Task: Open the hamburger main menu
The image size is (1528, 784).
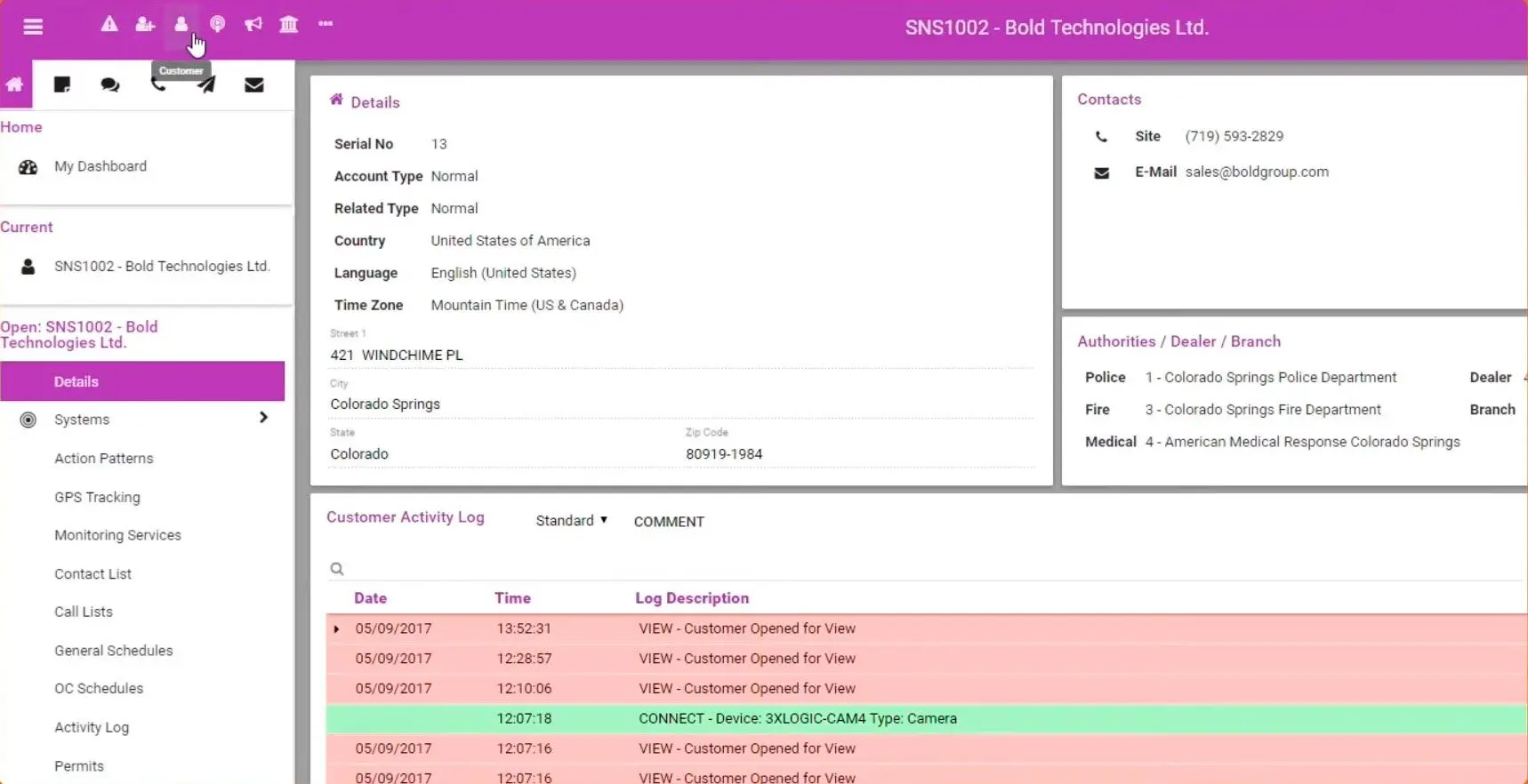Action: [33, 27]
